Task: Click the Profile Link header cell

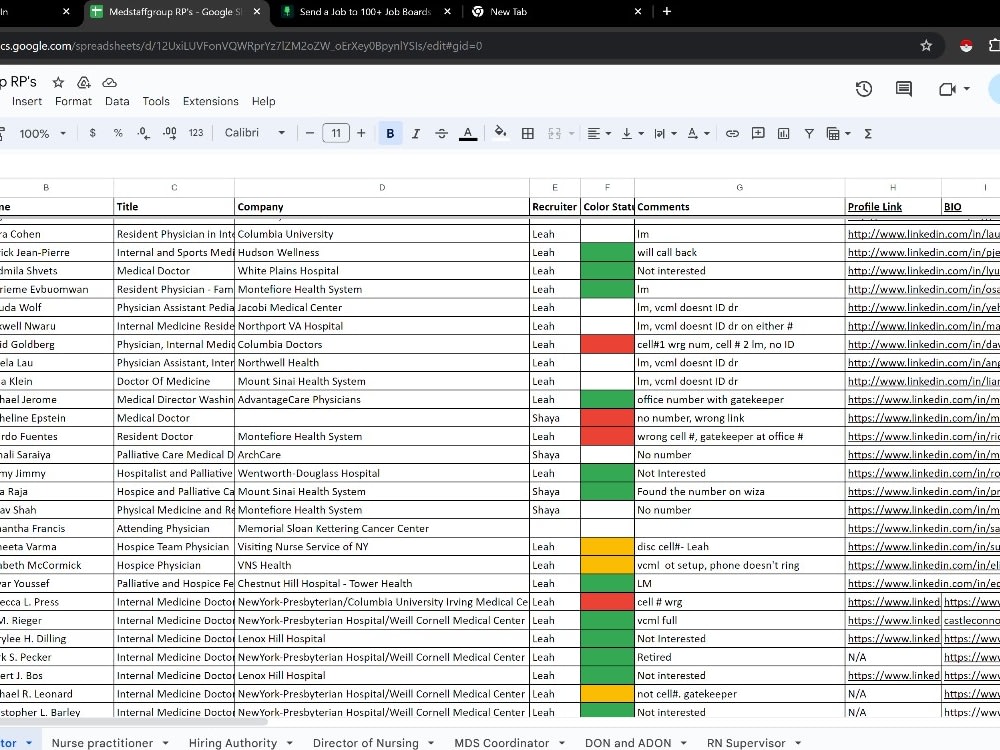Action: pyautogui.click(x=893, y=207)
